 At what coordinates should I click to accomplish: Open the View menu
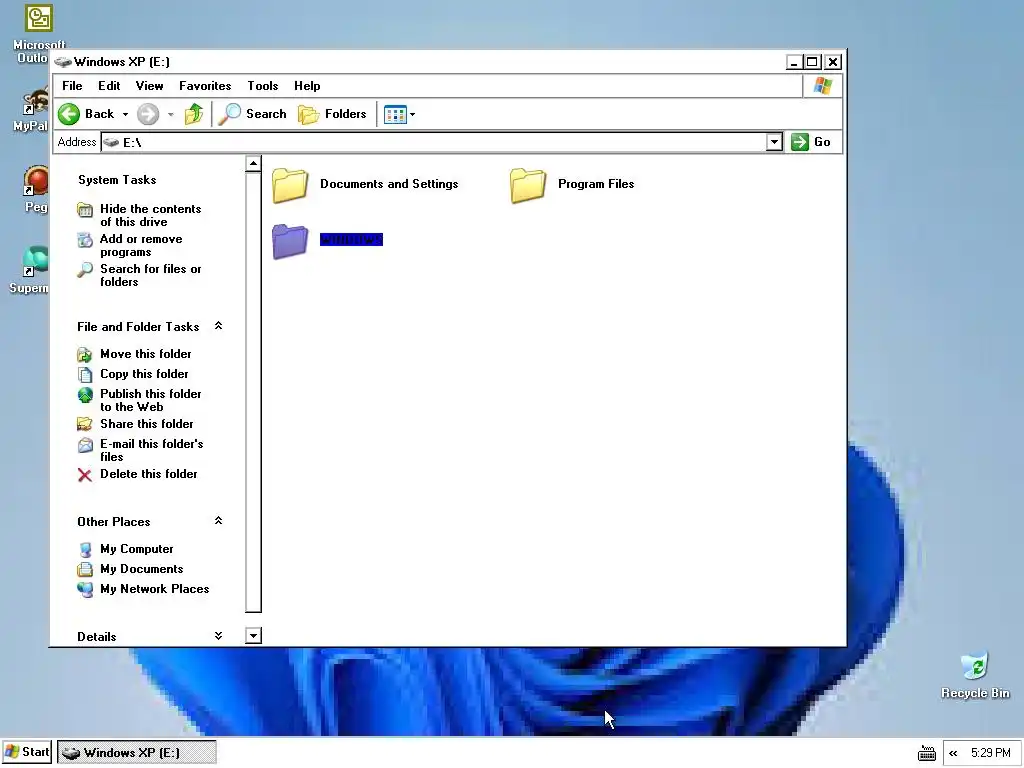(x=150, y=86)
